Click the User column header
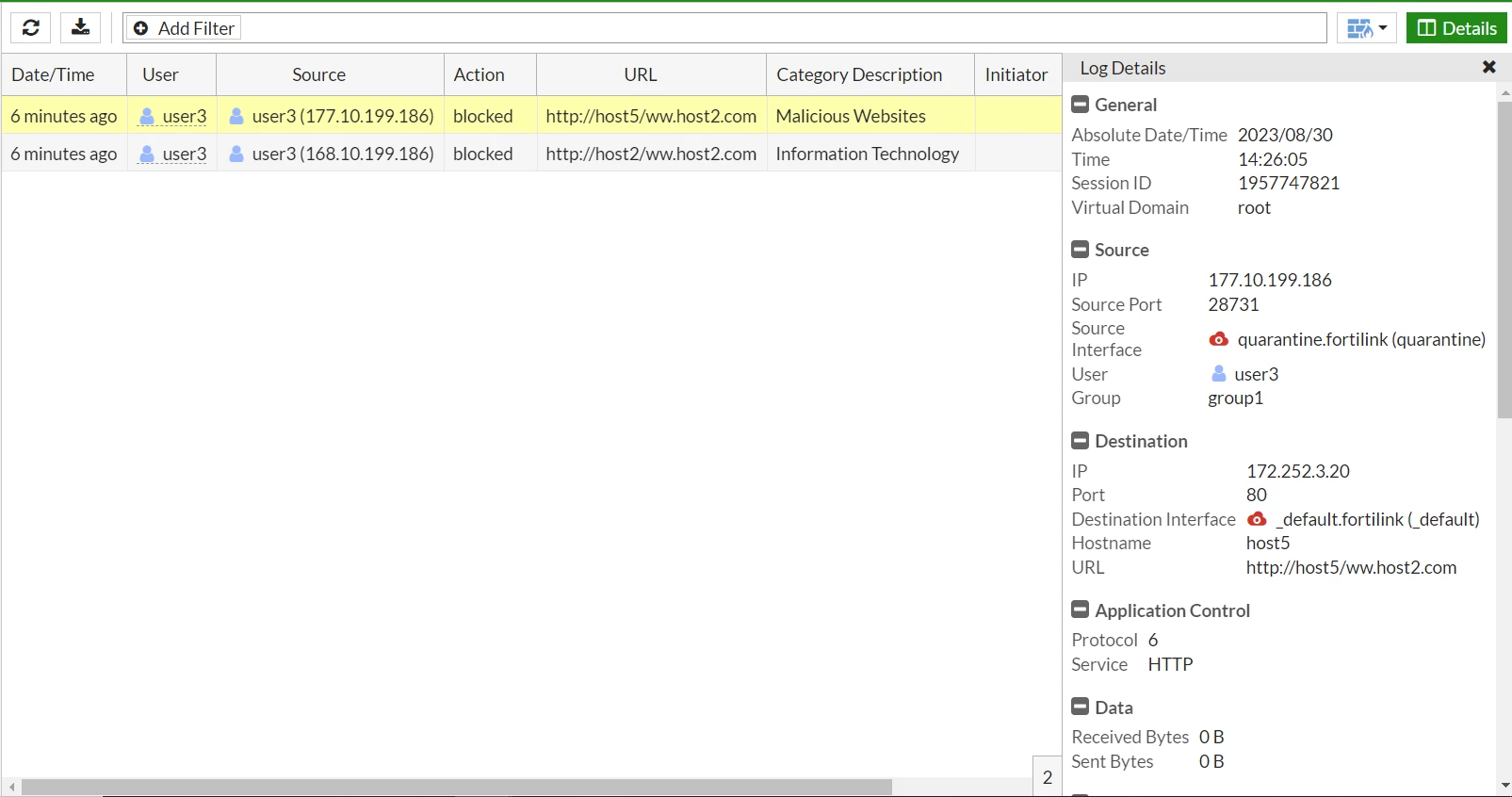The image size is (1512, 797). 171,74
